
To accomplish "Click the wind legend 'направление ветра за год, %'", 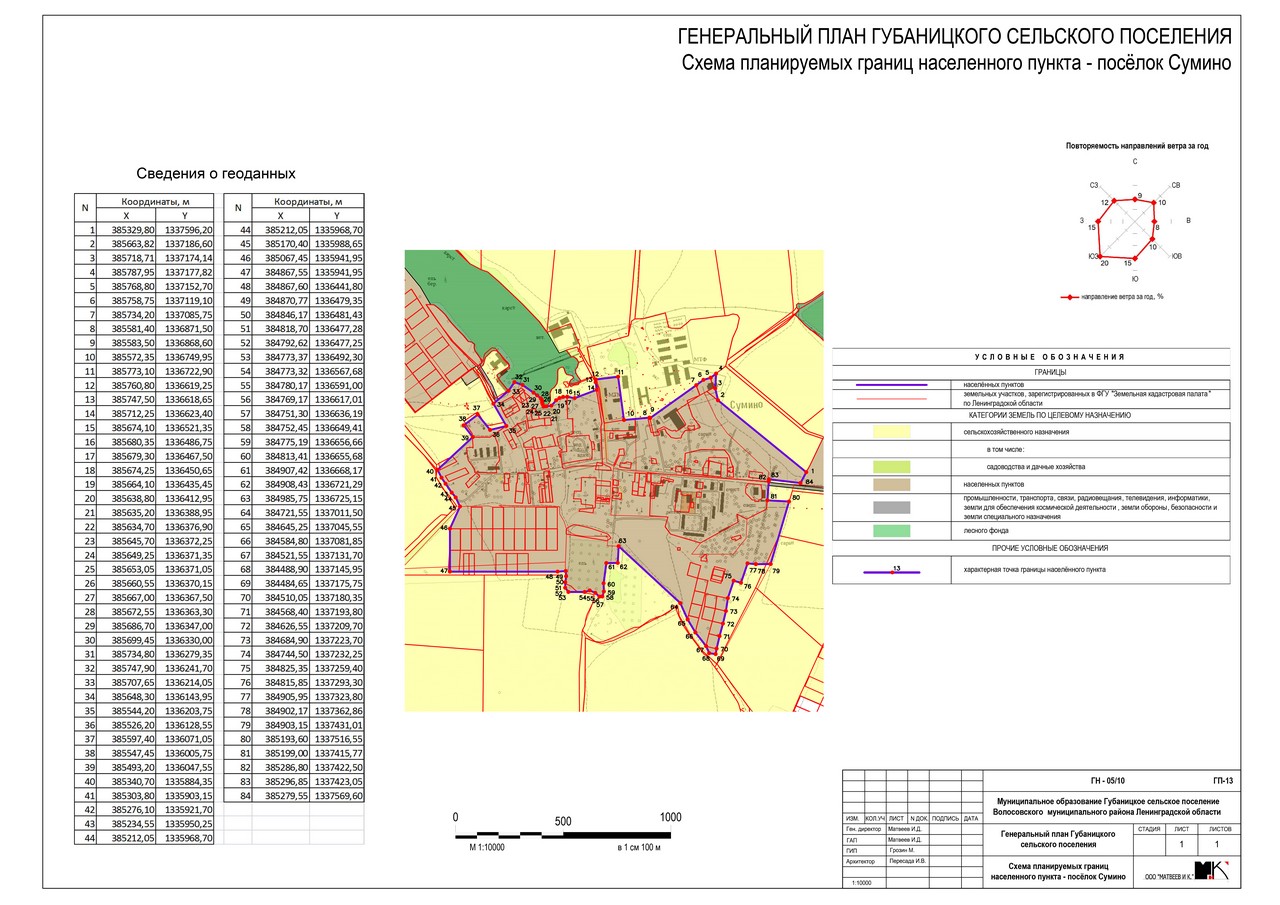I will point(1122,297).
